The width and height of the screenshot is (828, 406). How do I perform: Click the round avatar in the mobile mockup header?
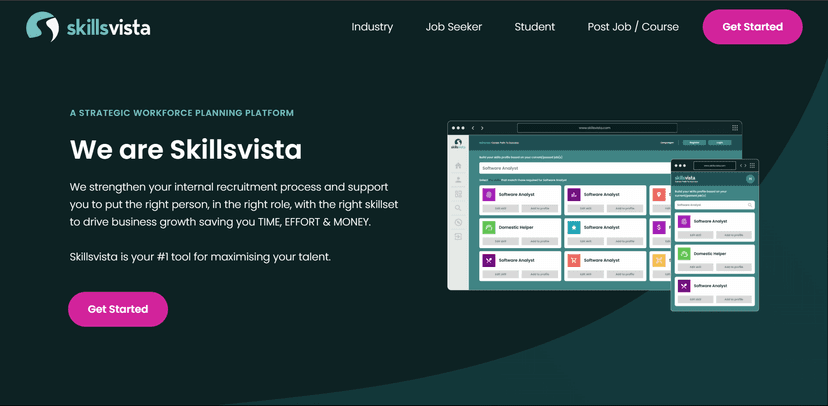point(750,179)
